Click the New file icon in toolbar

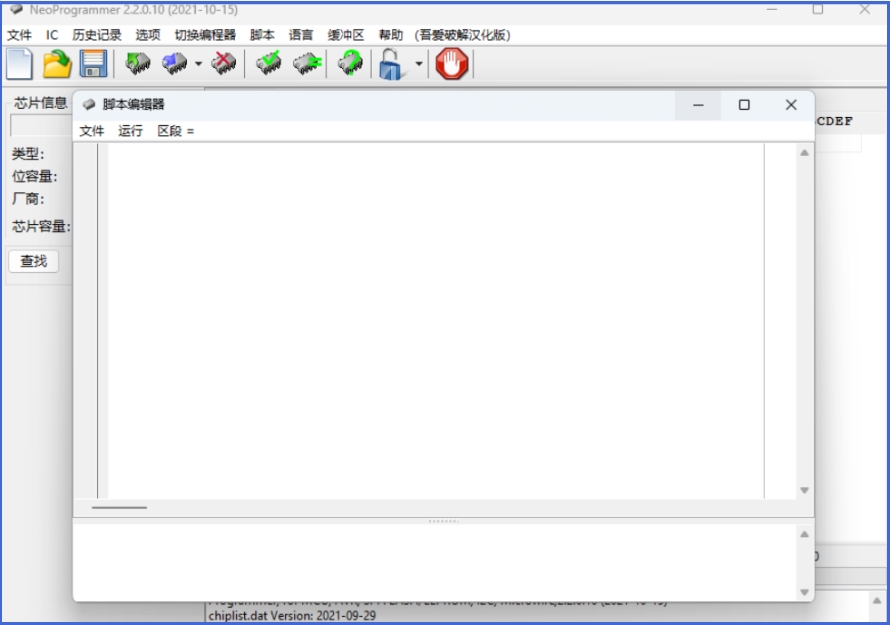click(19, 64)
